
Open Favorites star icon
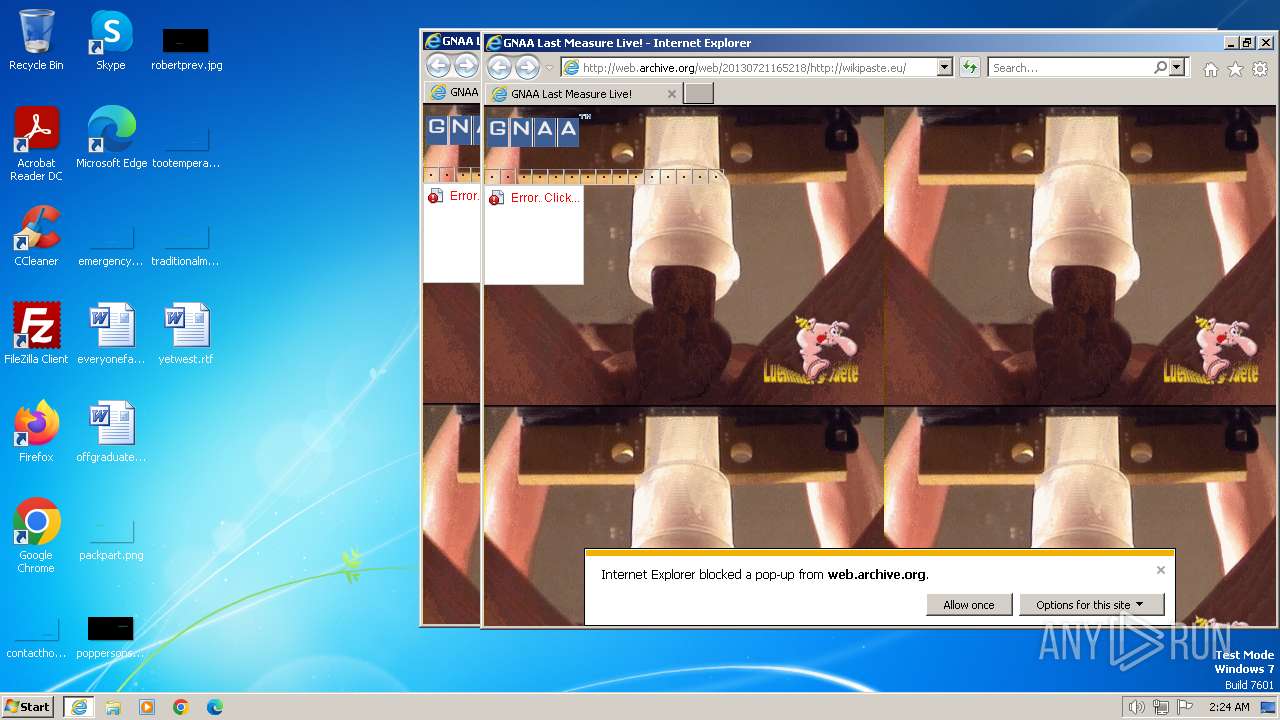click(x=1235, y=69)
